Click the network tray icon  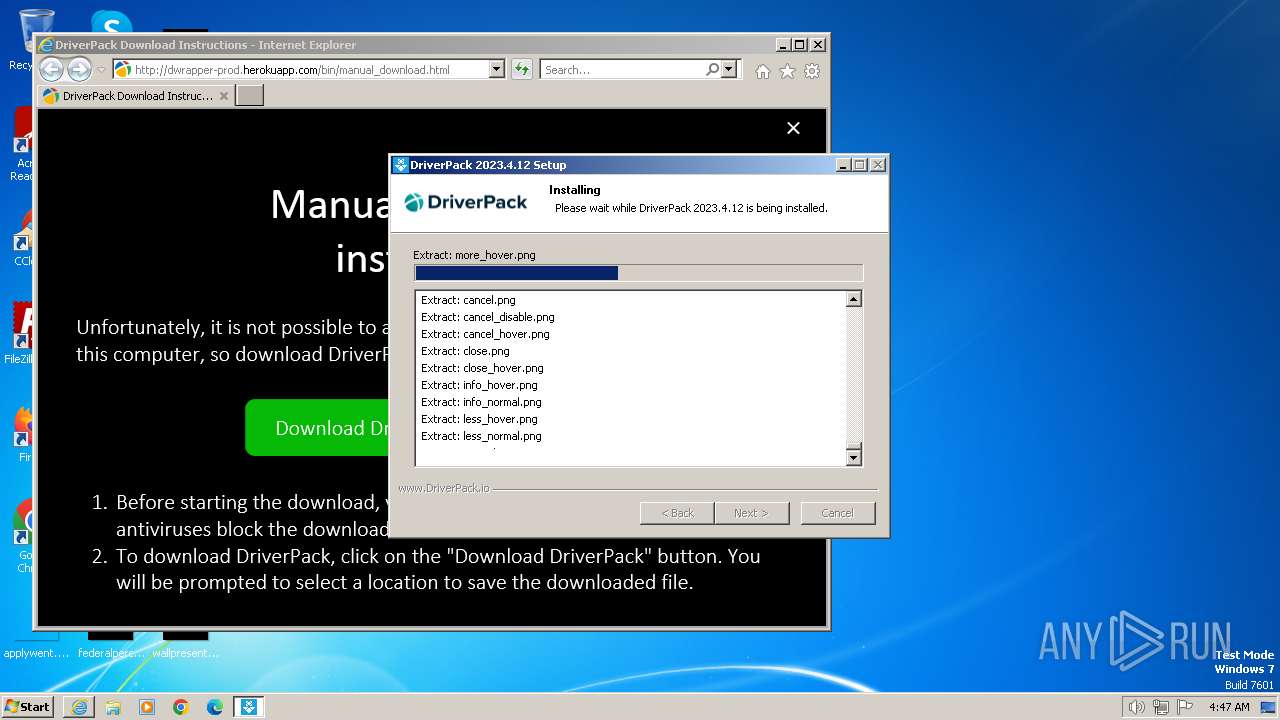coord(1161,707)
